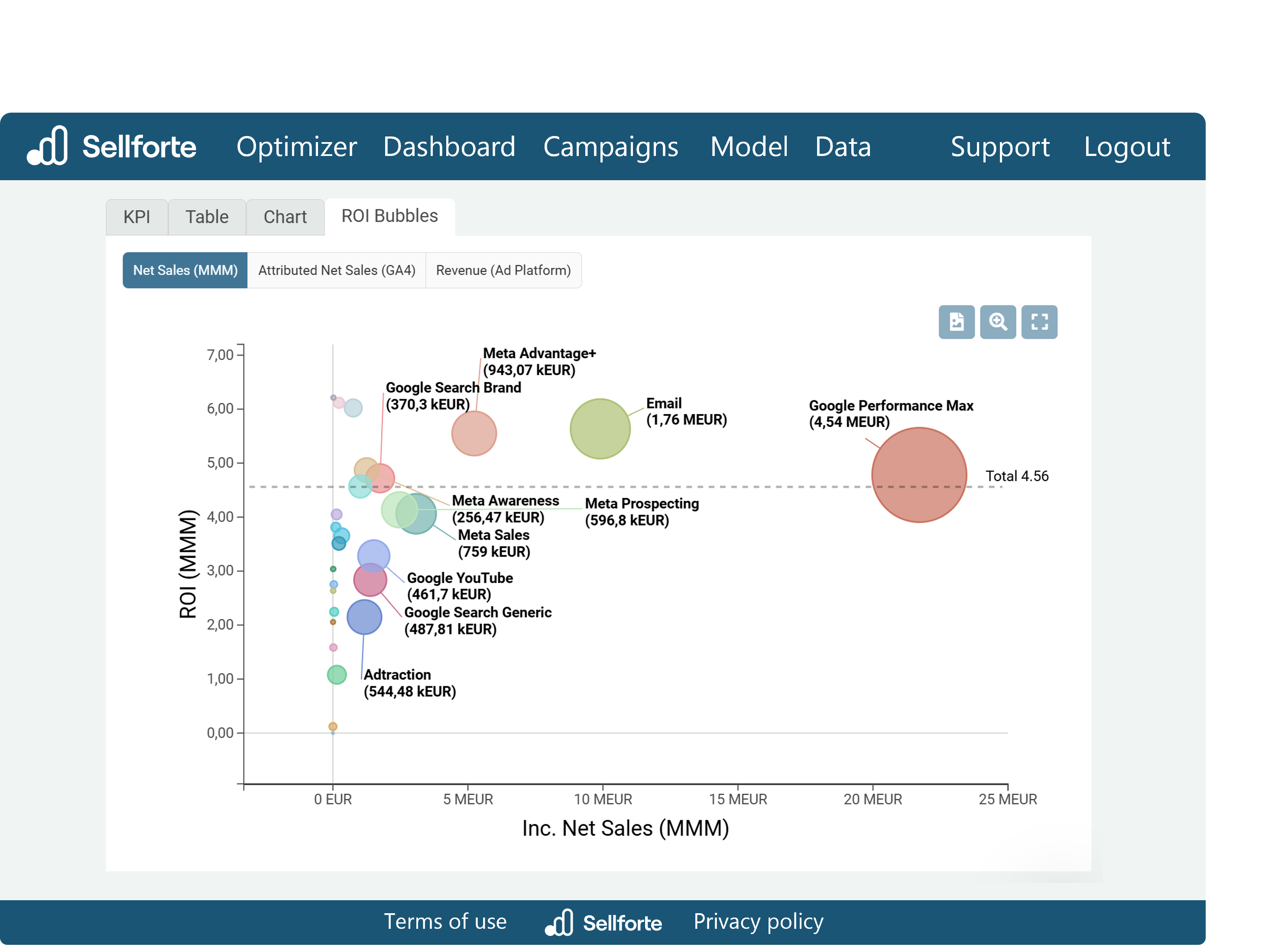
Task: Click the 'Google Performance Max' label
Action: coord(890,413)
